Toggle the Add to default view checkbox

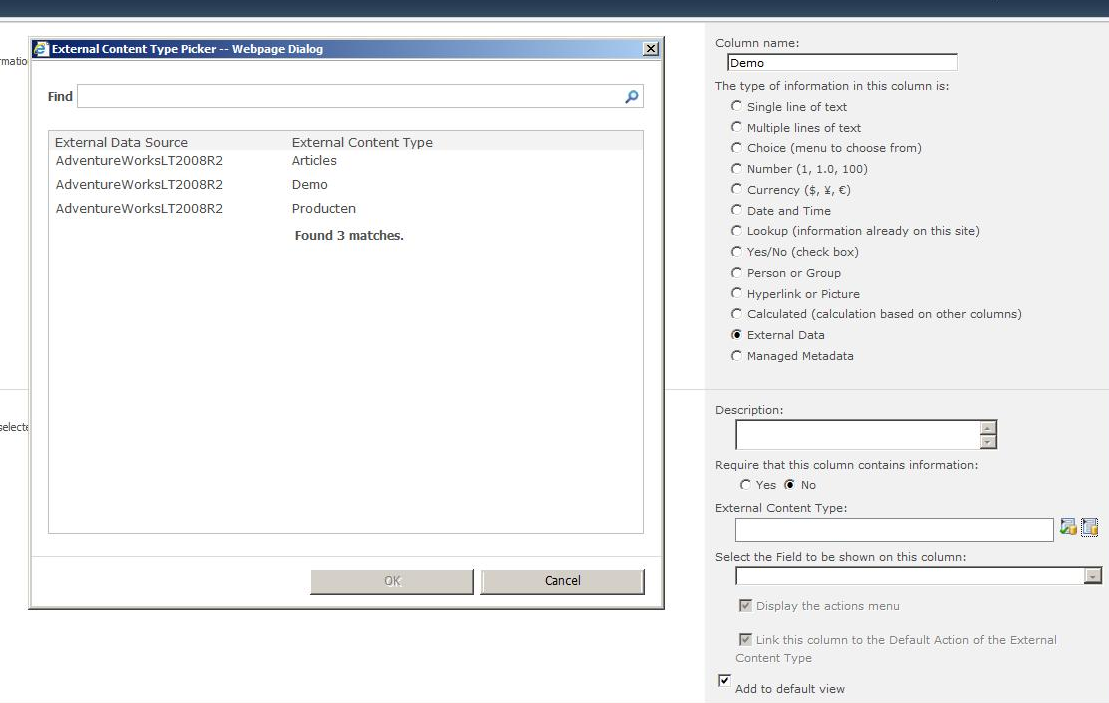tap(725, 681)
